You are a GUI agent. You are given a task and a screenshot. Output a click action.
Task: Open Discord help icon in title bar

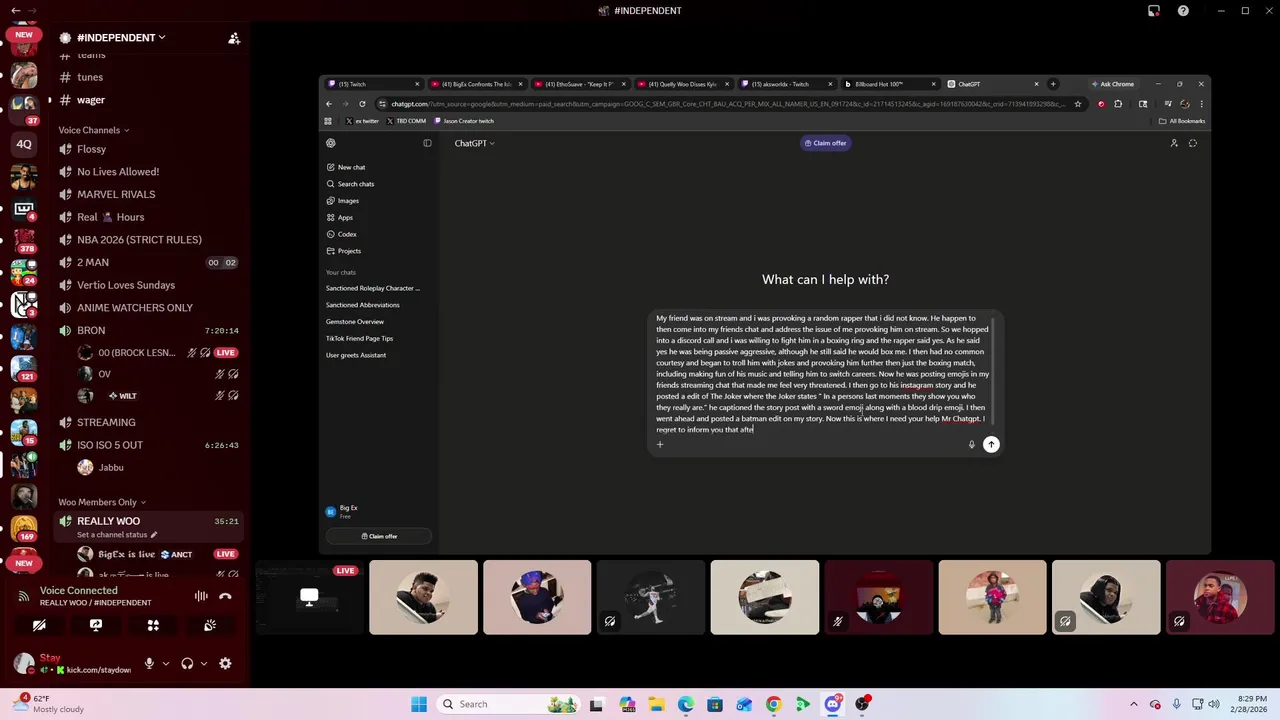(x=1183, y=11)
